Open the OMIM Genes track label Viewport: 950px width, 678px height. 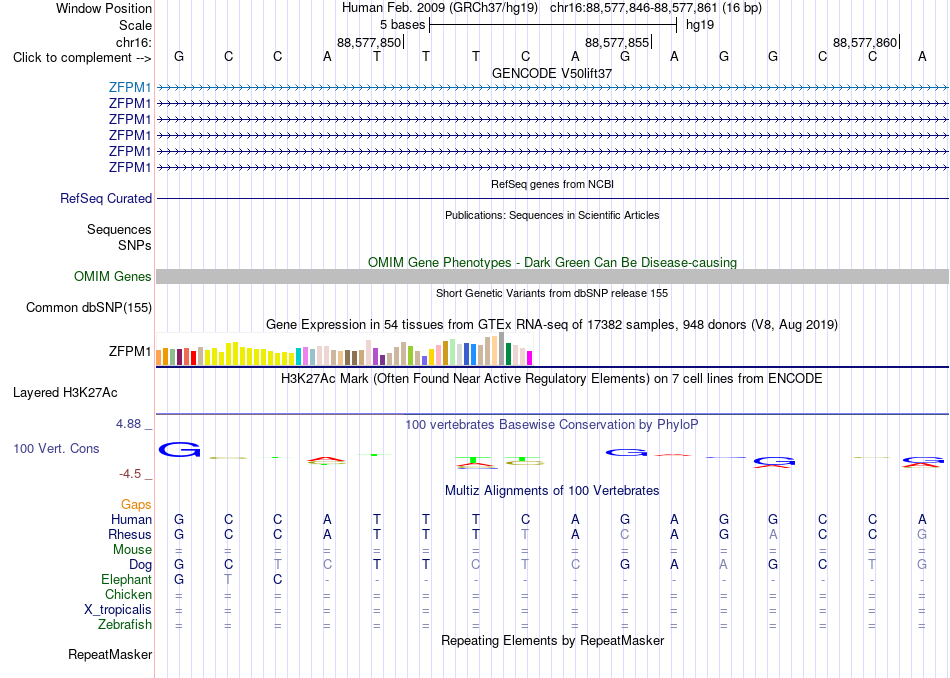112,276
